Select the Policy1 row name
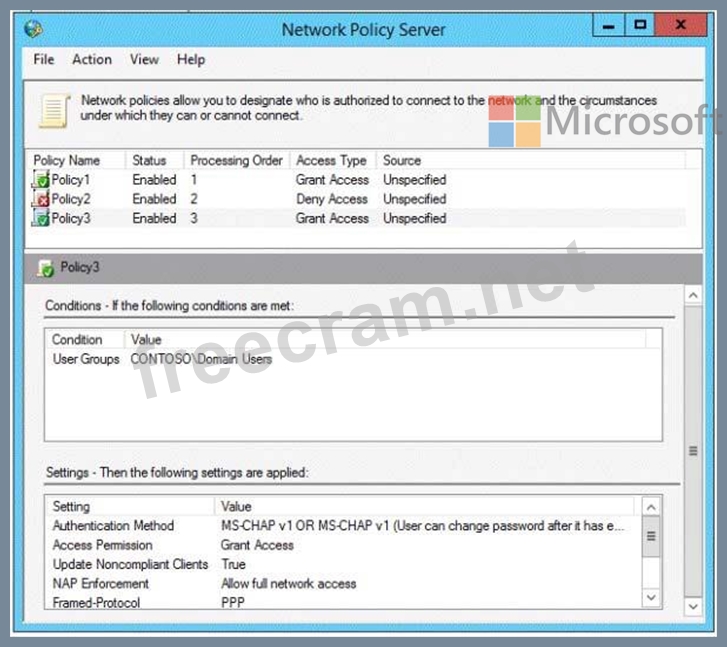The width and height of the screenshot is (727, 647). [70, 179]
